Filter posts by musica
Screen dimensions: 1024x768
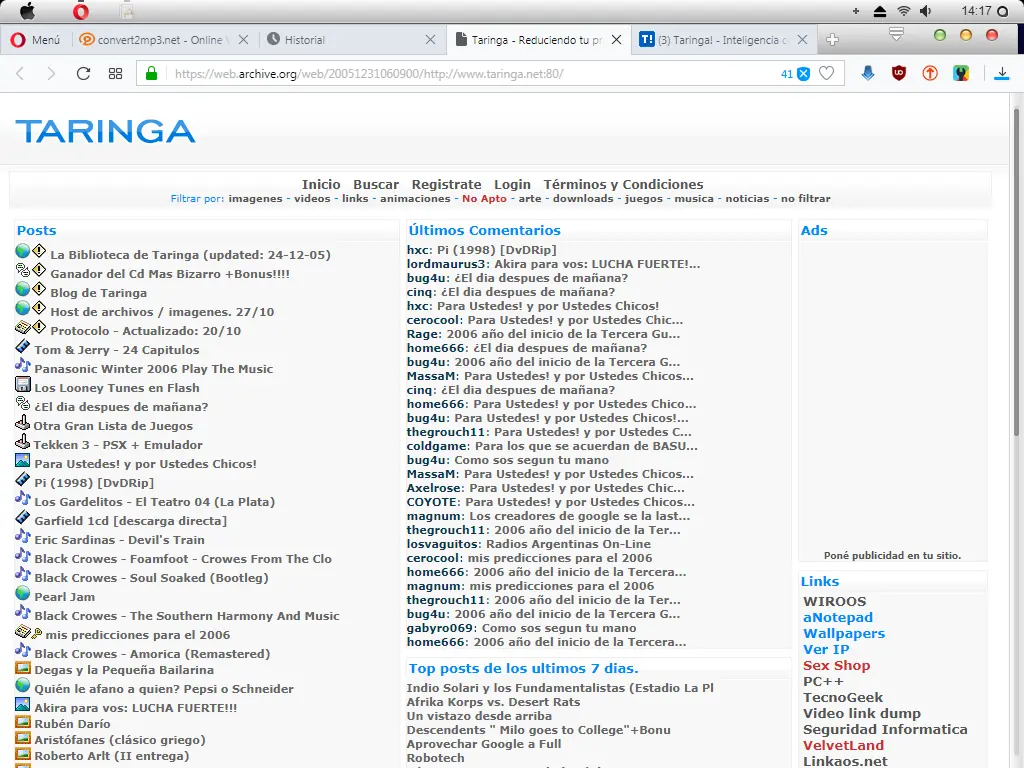point(694,198)
